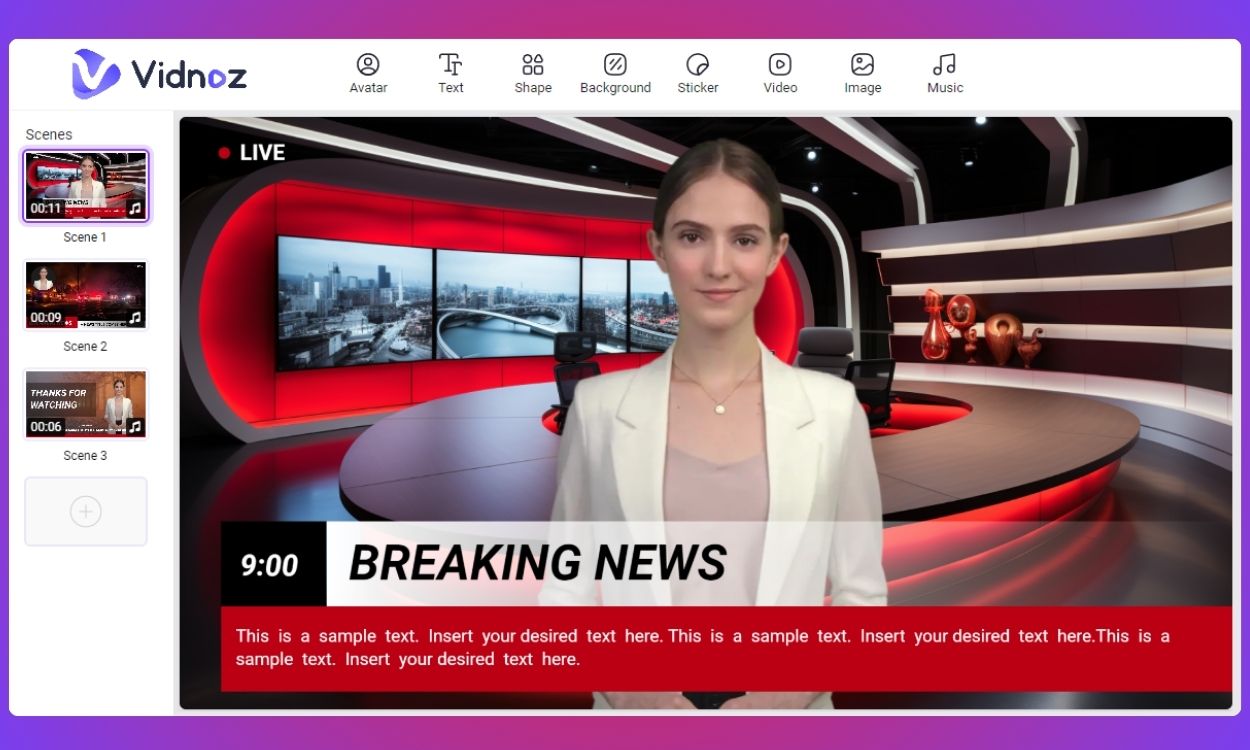Open the Avatar panel in the toolbar
Screen dimensions: 1250x750
click(367, 73)
